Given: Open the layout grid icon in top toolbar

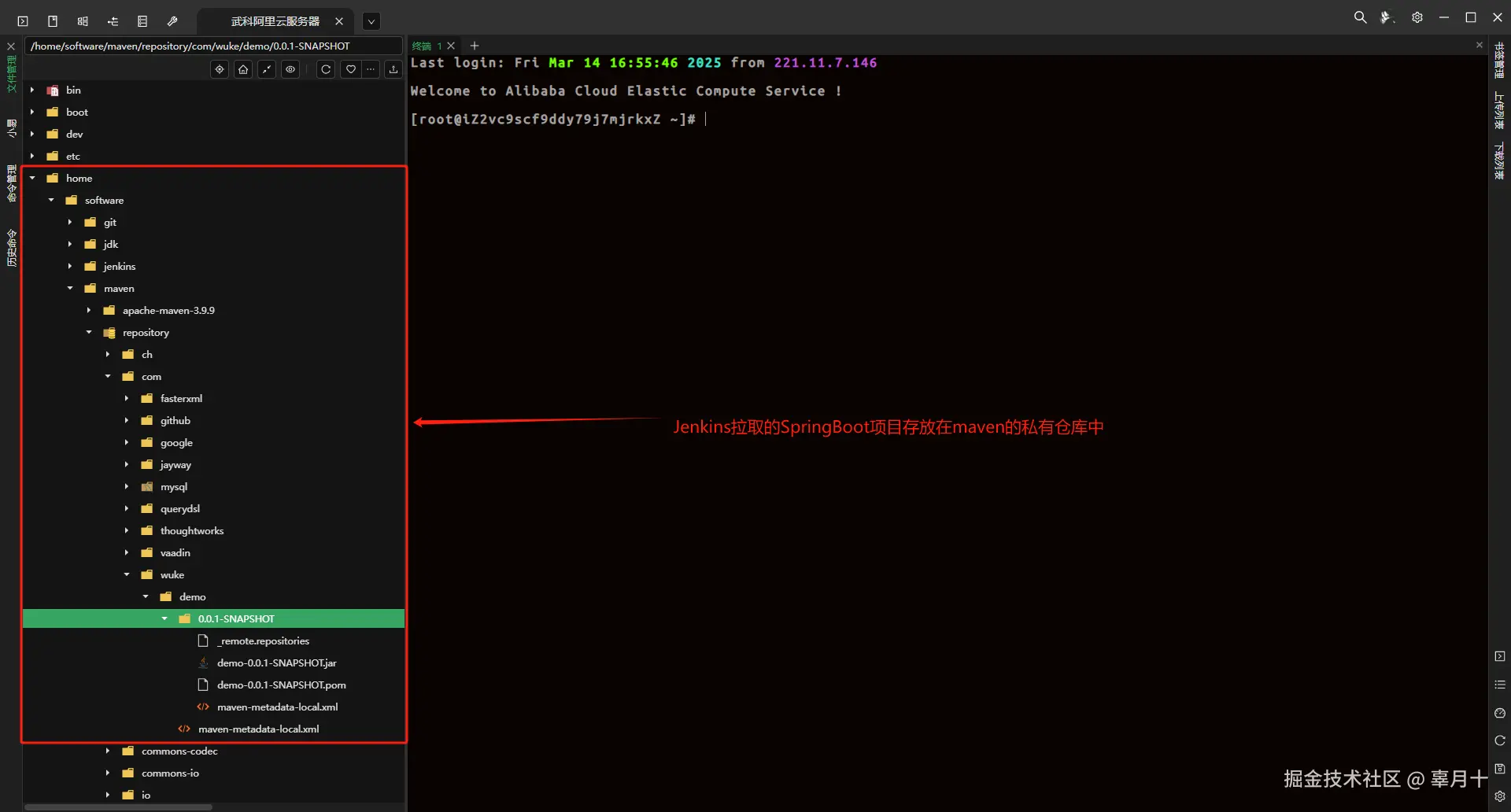Looking at the screenshot, I should pos(83,21).
